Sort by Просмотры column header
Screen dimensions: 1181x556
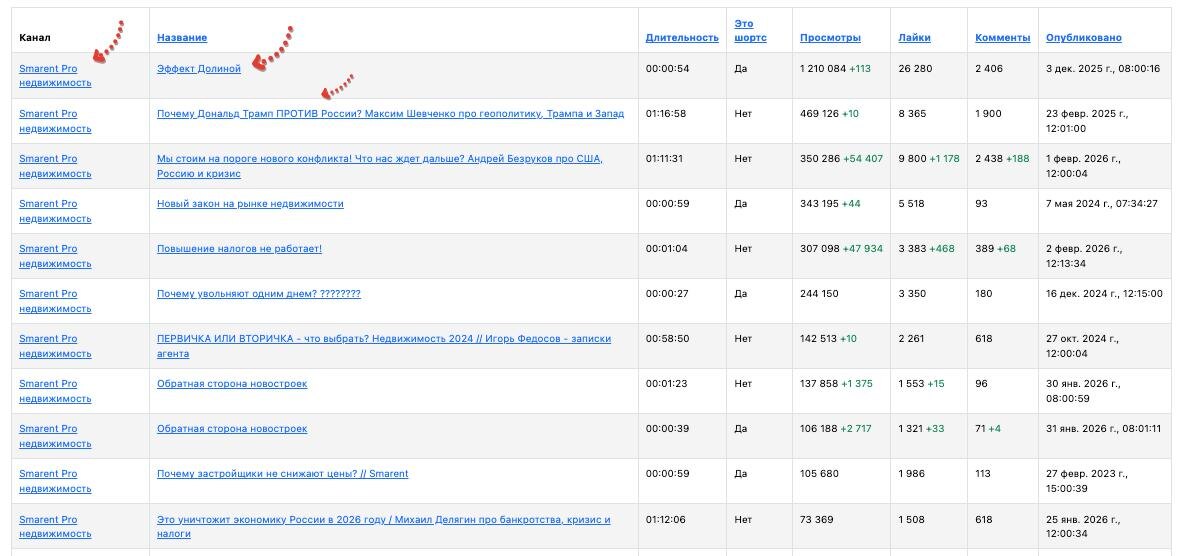click(830, 38)
